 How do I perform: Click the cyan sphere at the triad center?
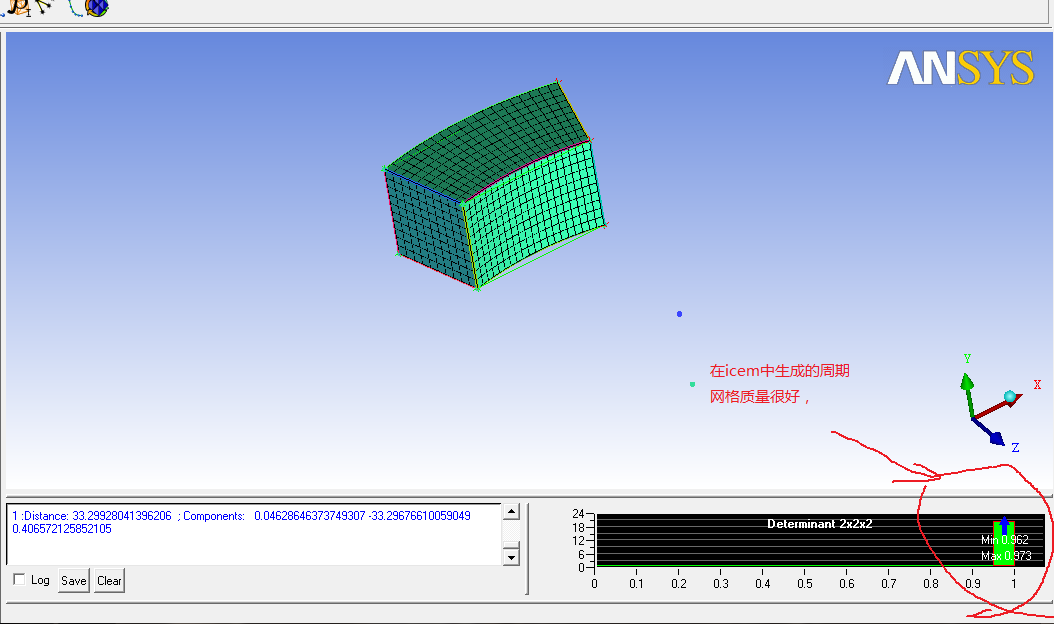[x=1010, y=397]
